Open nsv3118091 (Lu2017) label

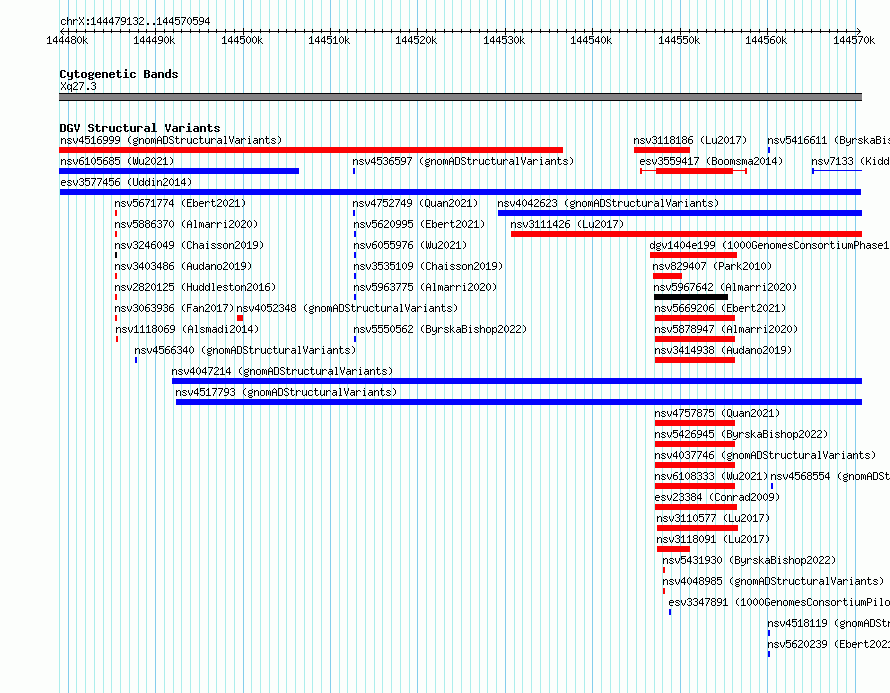pos(713,539)
